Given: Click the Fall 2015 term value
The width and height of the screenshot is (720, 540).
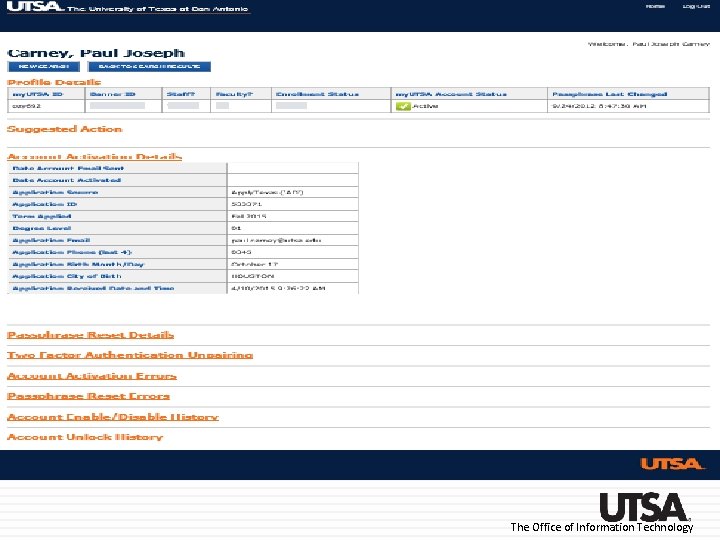Looking at the screenshot, I should pos(249,216).
